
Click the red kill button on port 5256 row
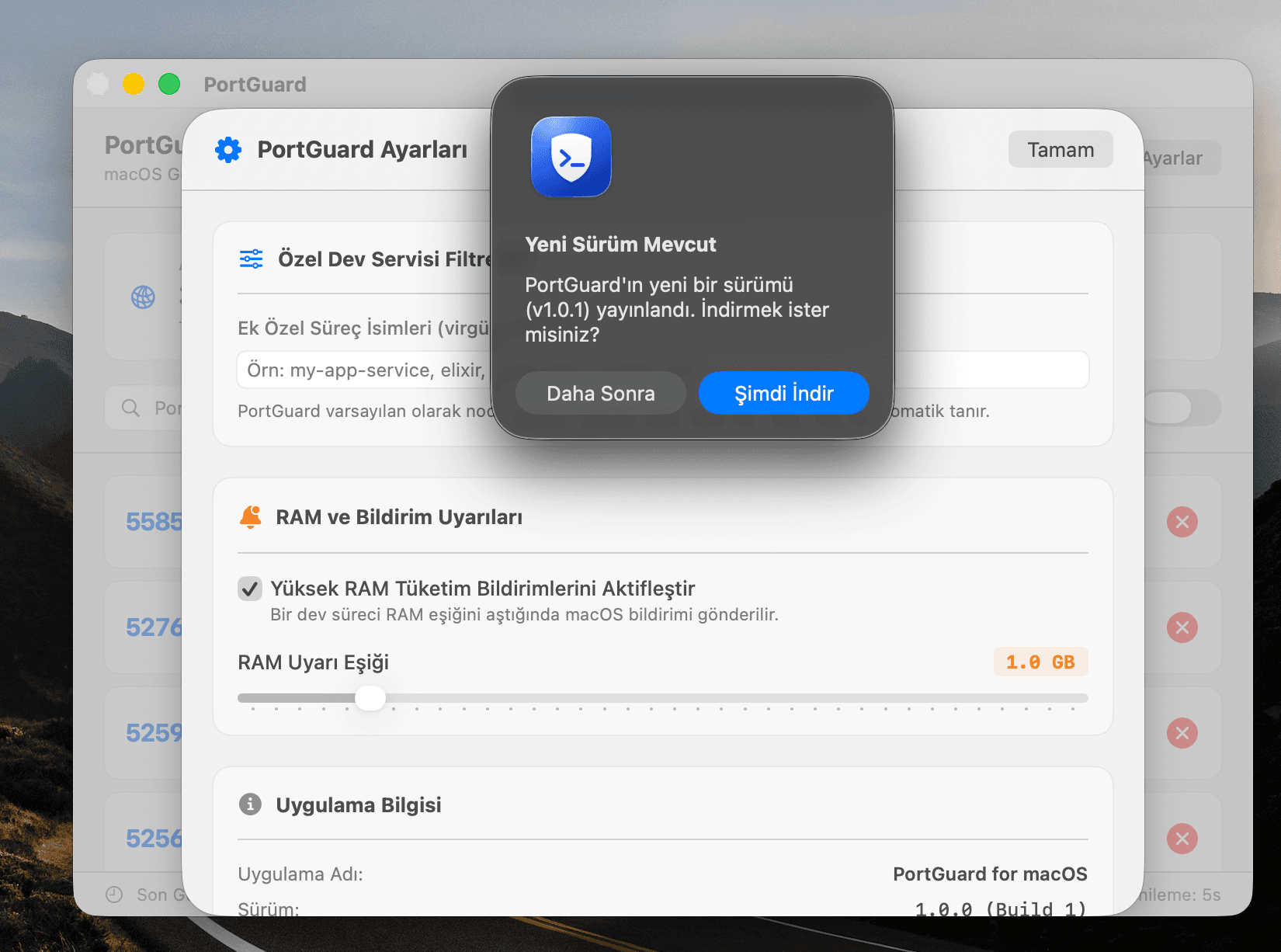[x=1182, y=839]
